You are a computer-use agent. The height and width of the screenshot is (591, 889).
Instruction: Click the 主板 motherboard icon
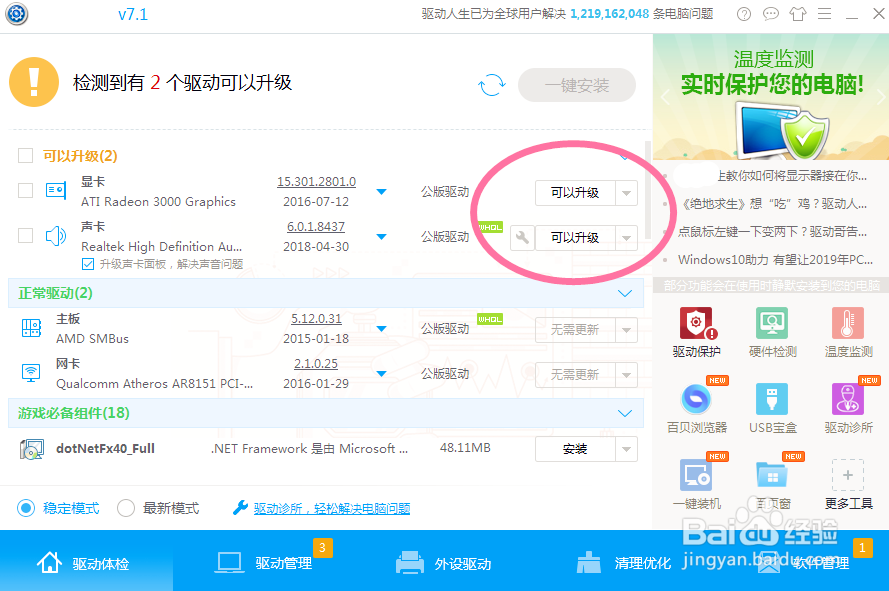[31, 328]
